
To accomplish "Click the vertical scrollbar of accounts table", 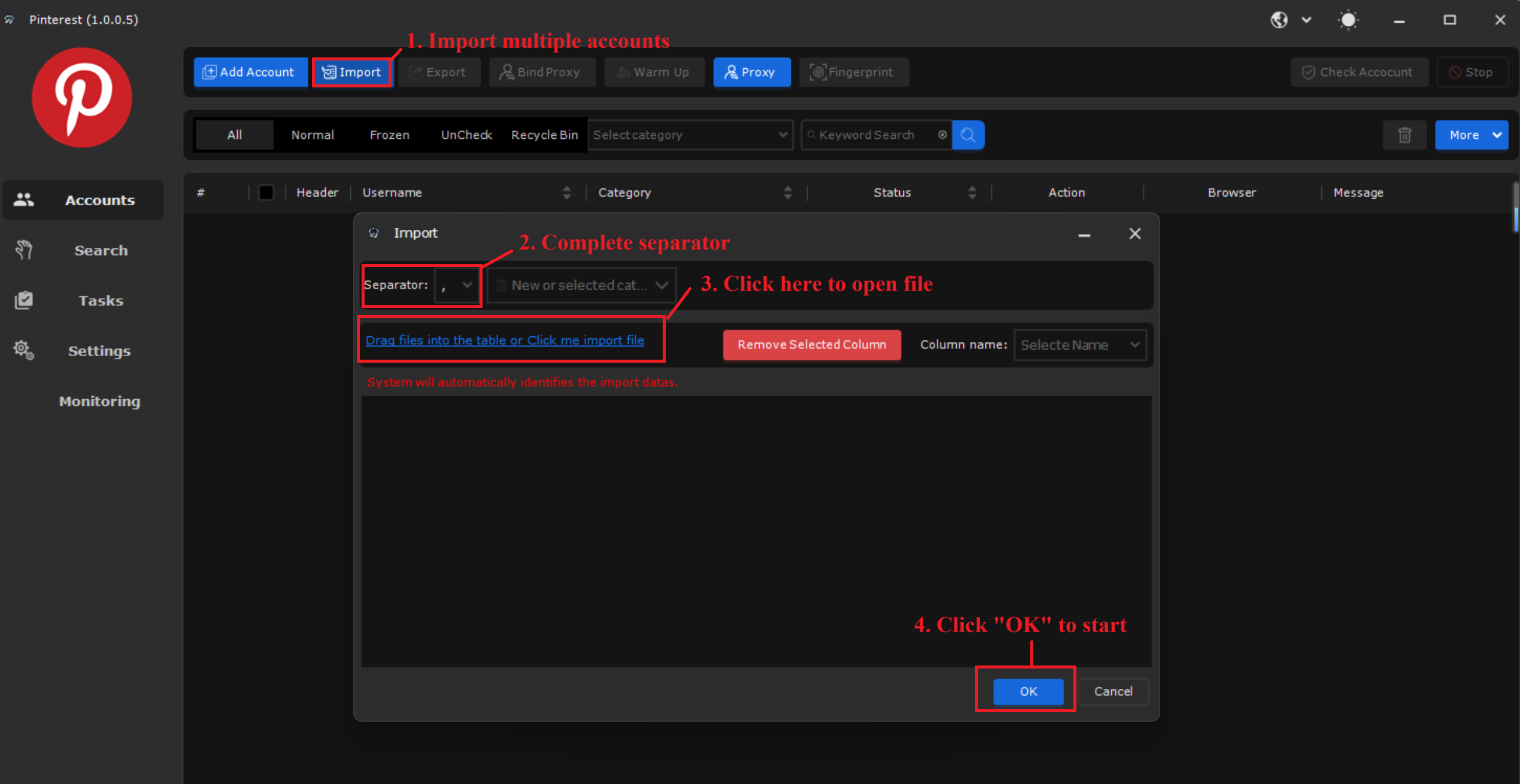I will point(1516,208).
